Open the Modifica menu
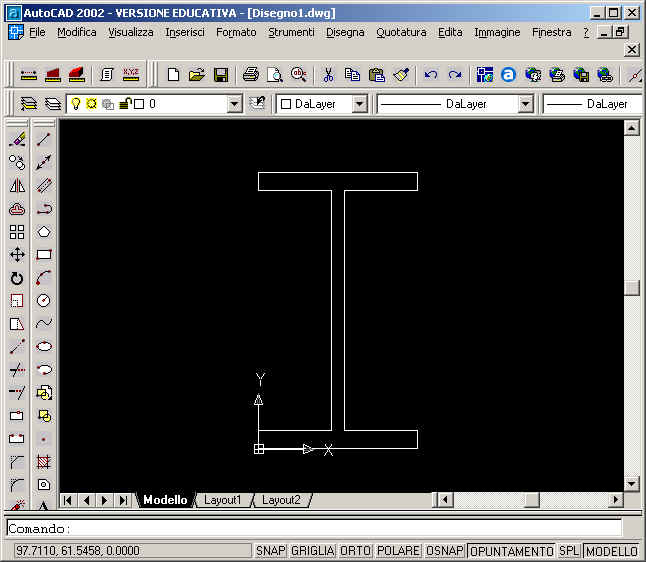The width and height of the screenshot is (646, 562). (x=77, y=32)
